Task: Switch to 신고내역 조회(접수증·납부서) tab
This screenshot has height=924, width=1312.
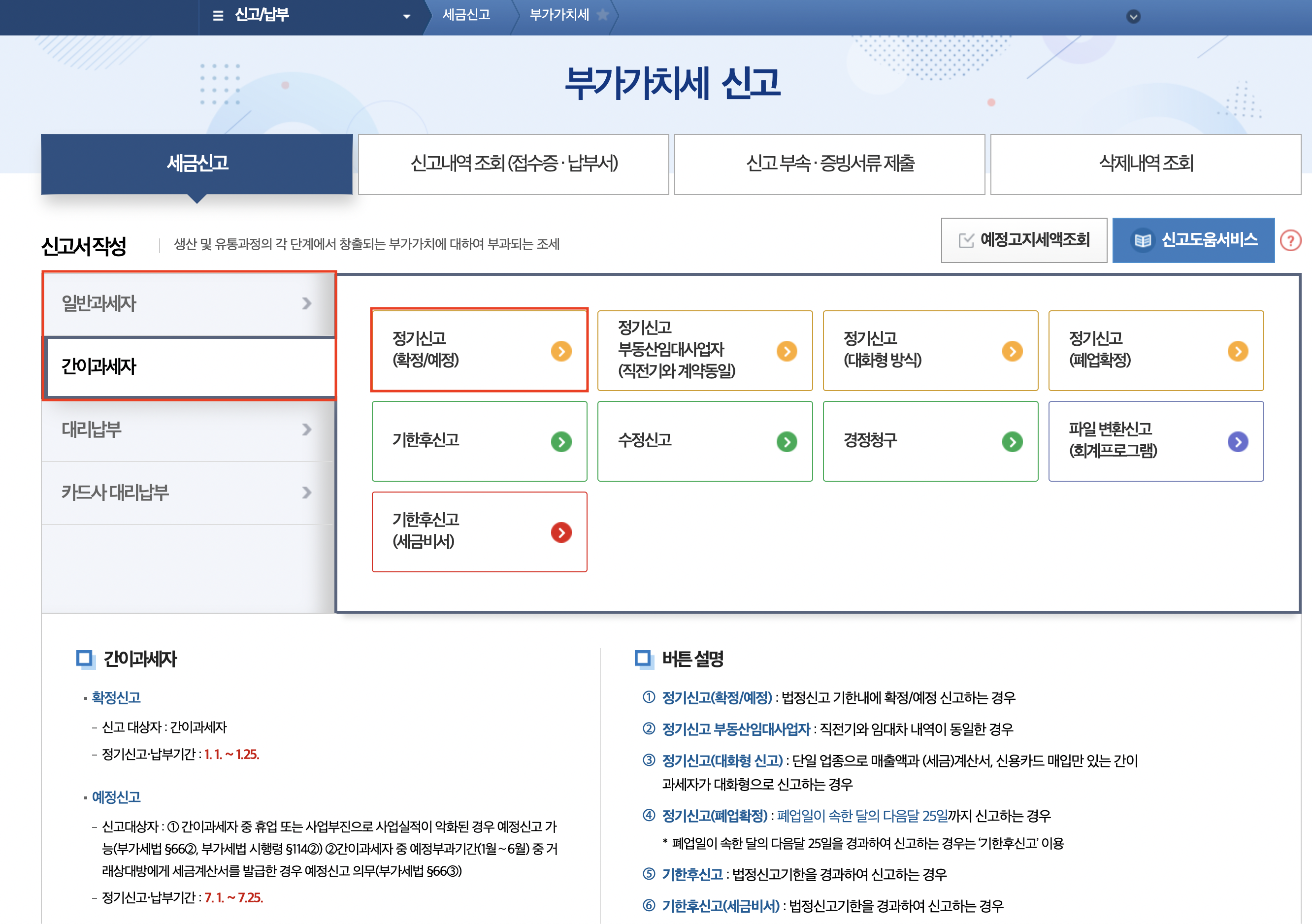Action: pos(513,164)
